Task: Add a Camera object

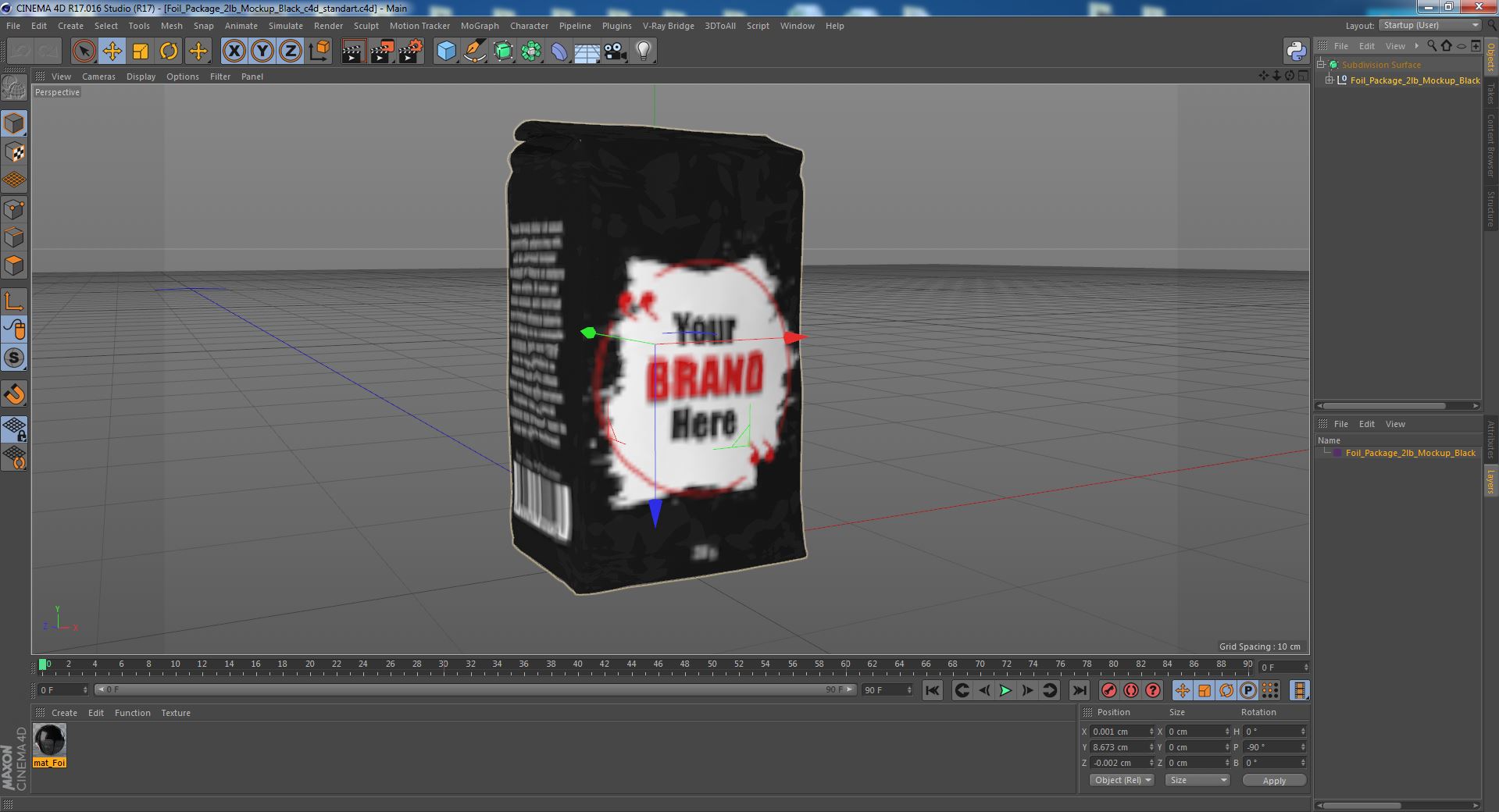Action: click(616, 52)
